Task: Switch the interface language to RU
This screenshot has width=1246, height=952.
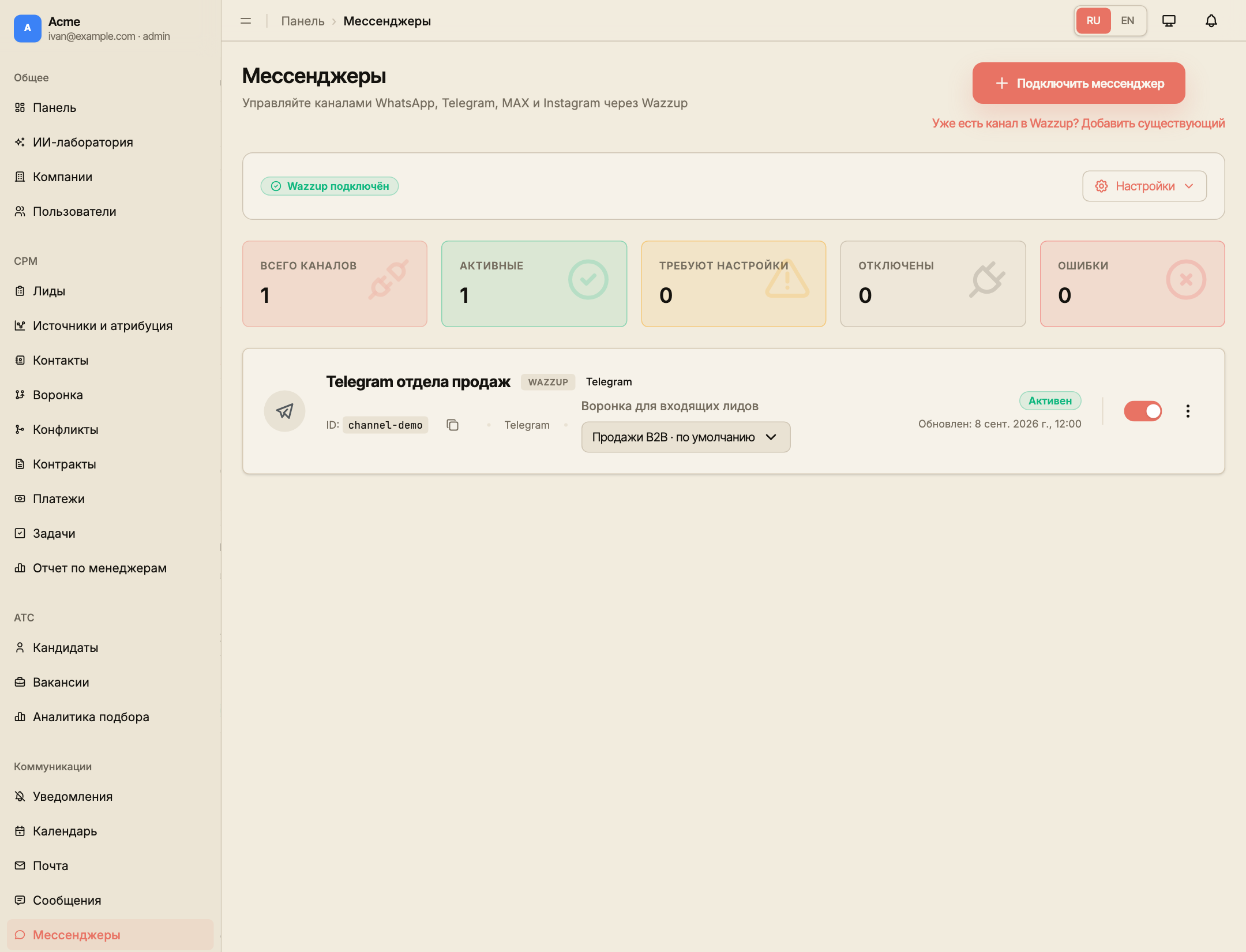Action: pyautogui.click(x=1093, y=21)
